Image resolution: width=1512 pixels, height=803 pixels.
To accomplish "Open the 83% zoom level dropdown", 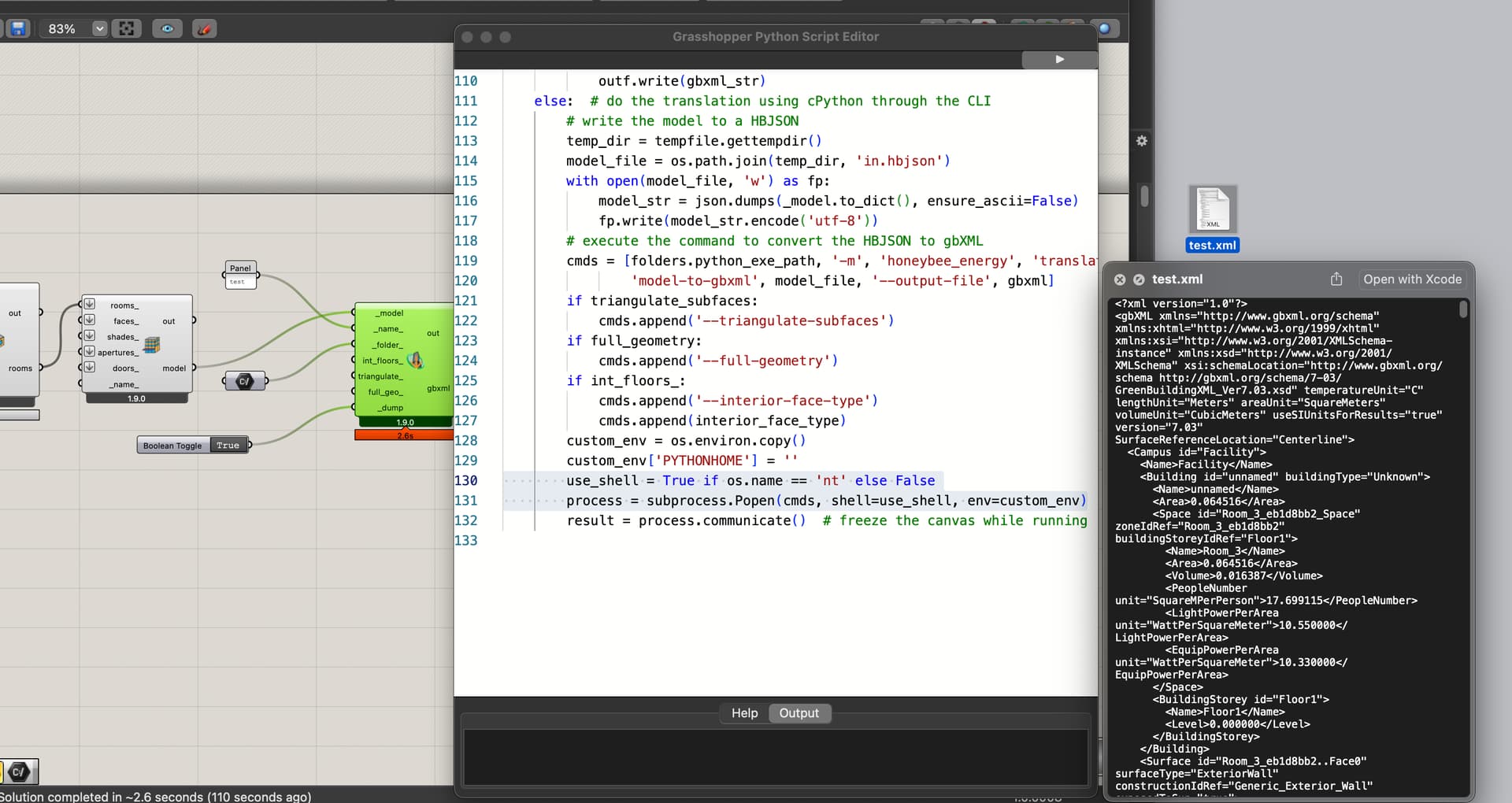I will (99, 29).
